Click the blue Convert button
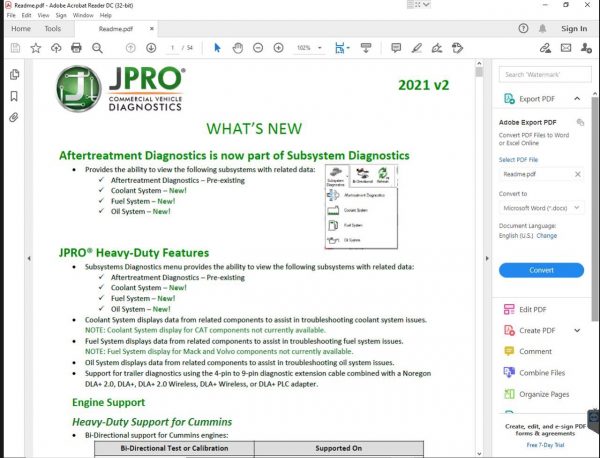The height and width of the screenshot is (458, 600). coord(541,270)
